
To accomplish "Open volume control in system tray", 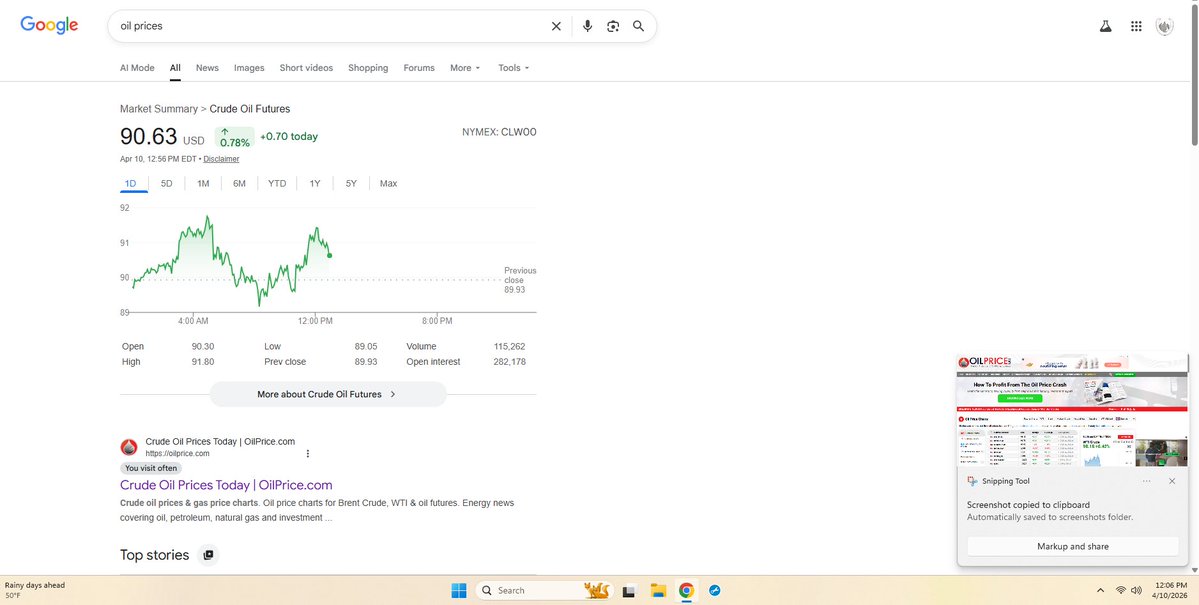I will coord(1136,590).
